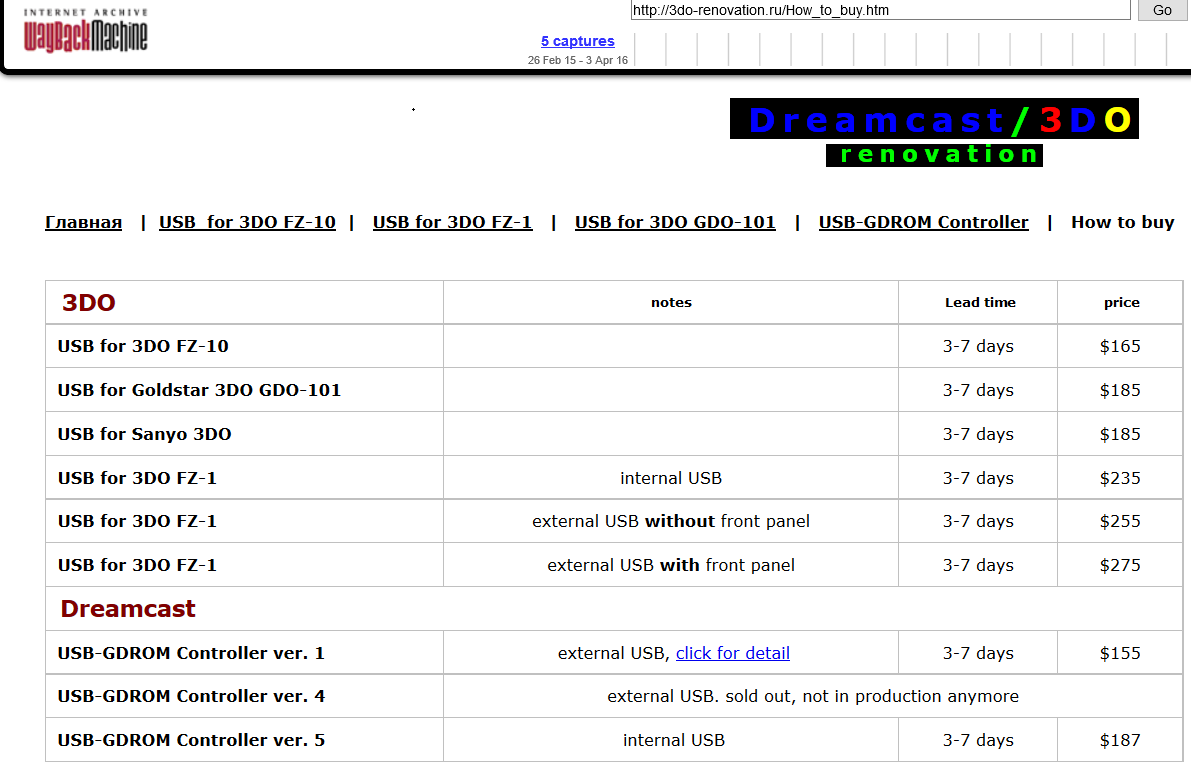Click the Wayback Machine logo
1191x768 pixels.
[86, 30]
